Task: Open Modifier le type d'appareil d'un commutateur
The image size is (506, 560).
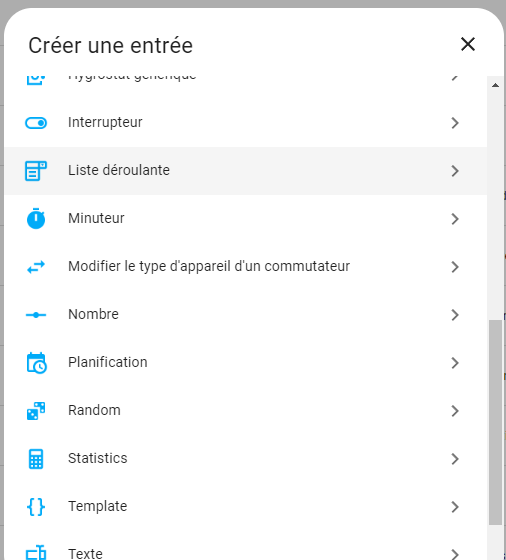Action: (x=246, y=267)
